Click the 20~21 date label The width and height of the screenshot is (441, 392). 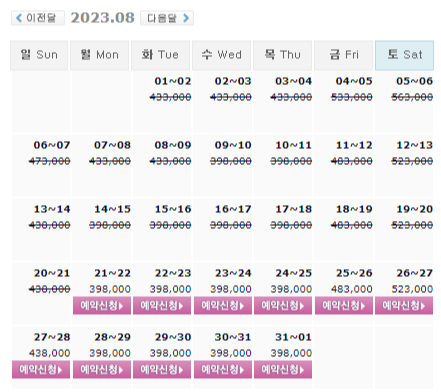52,273
